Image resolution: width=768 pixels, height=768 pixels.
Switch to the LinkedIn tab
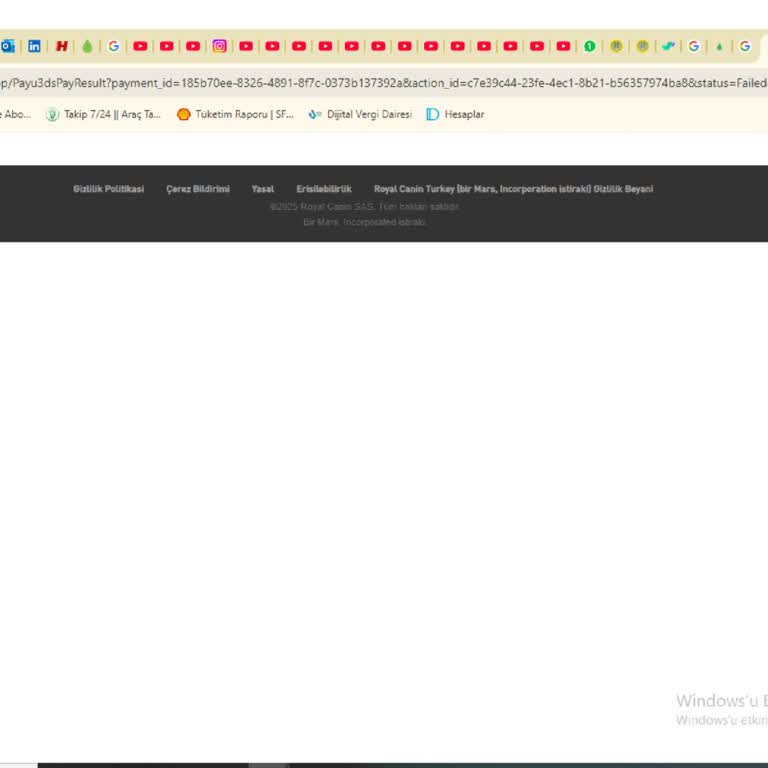[34, 47]
